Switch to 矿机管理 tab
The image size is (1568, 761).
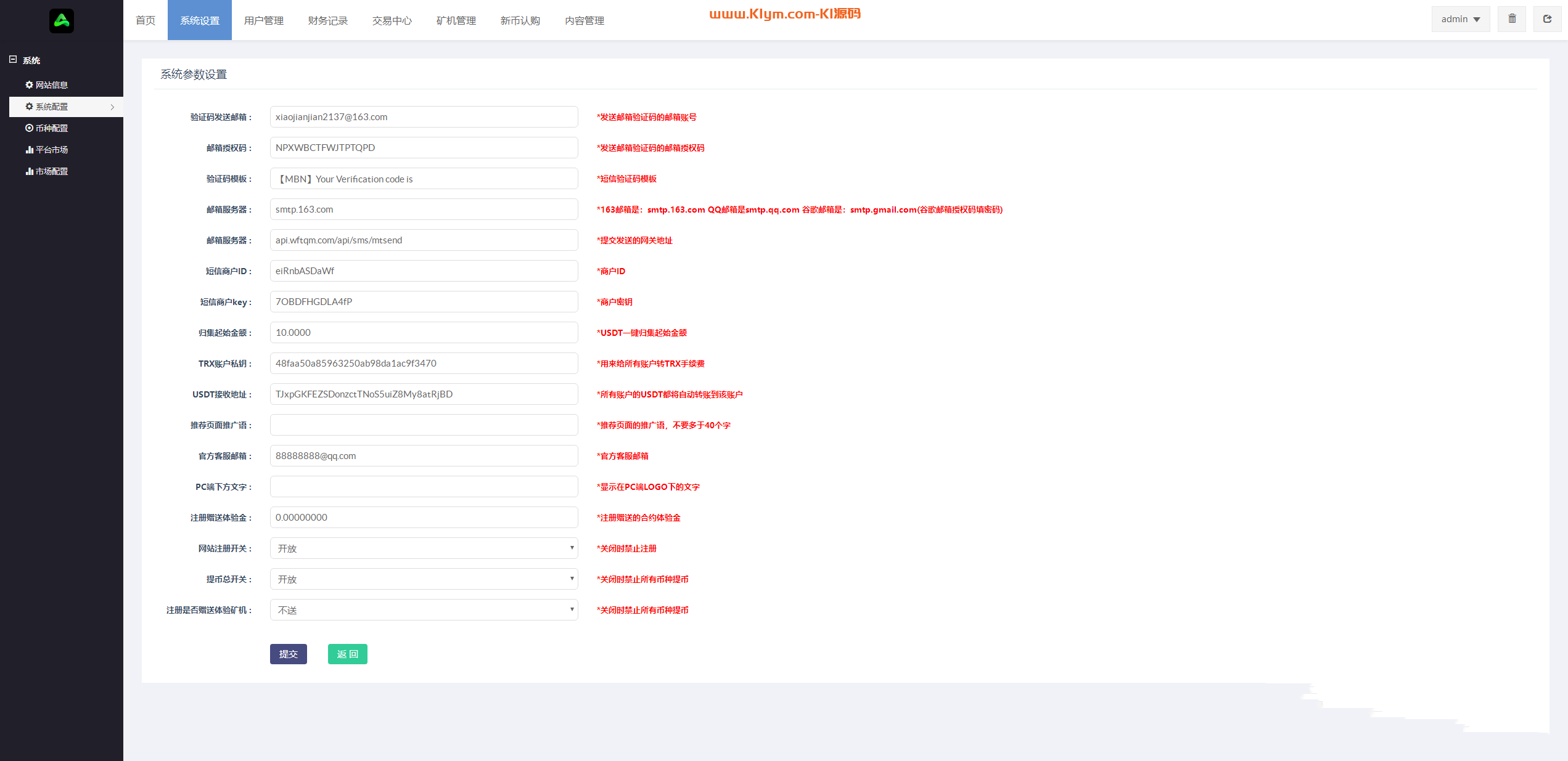[456, 20]
